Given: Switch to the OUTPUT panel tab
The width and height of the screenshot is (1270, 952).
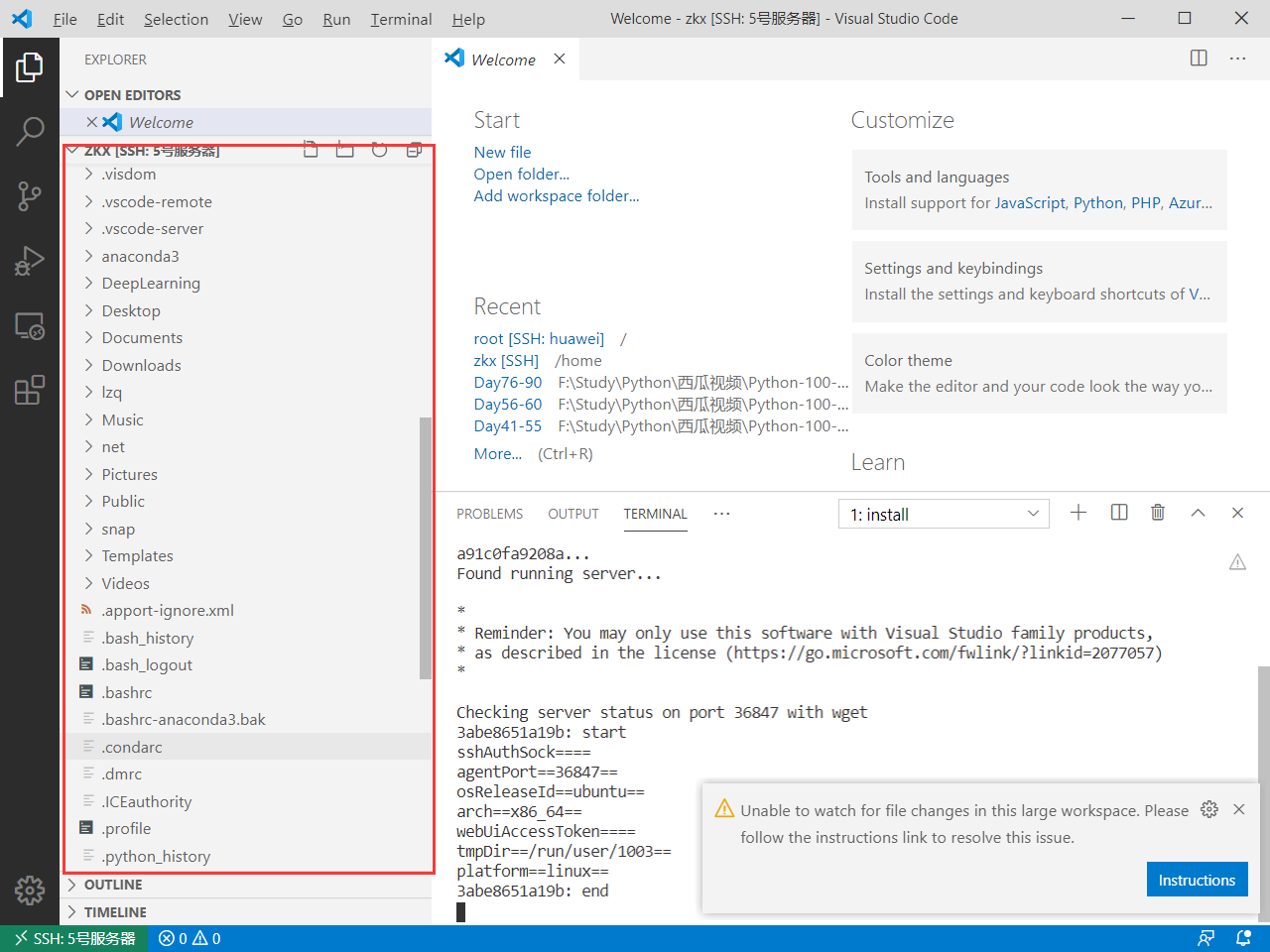Looking at the screenshot, I should coord(573,514).
